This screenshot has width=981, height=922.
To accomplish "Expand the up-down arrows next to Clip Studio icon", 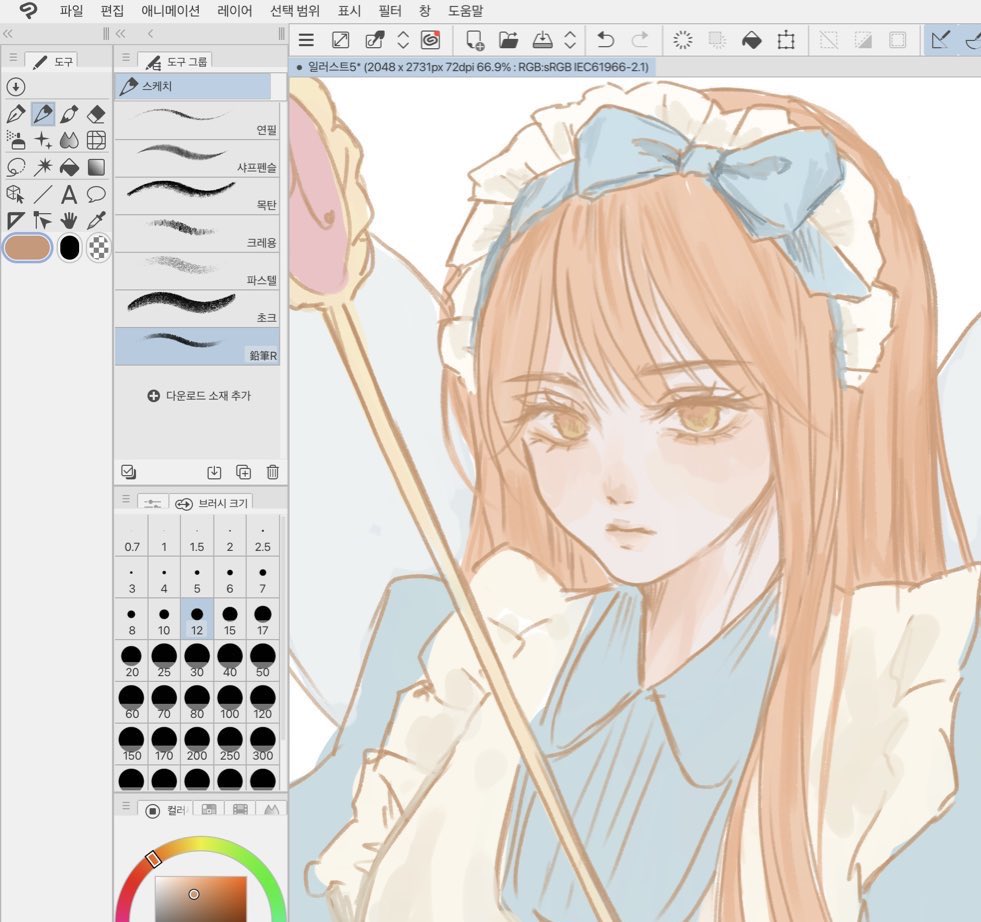I will tap(403, 40).
